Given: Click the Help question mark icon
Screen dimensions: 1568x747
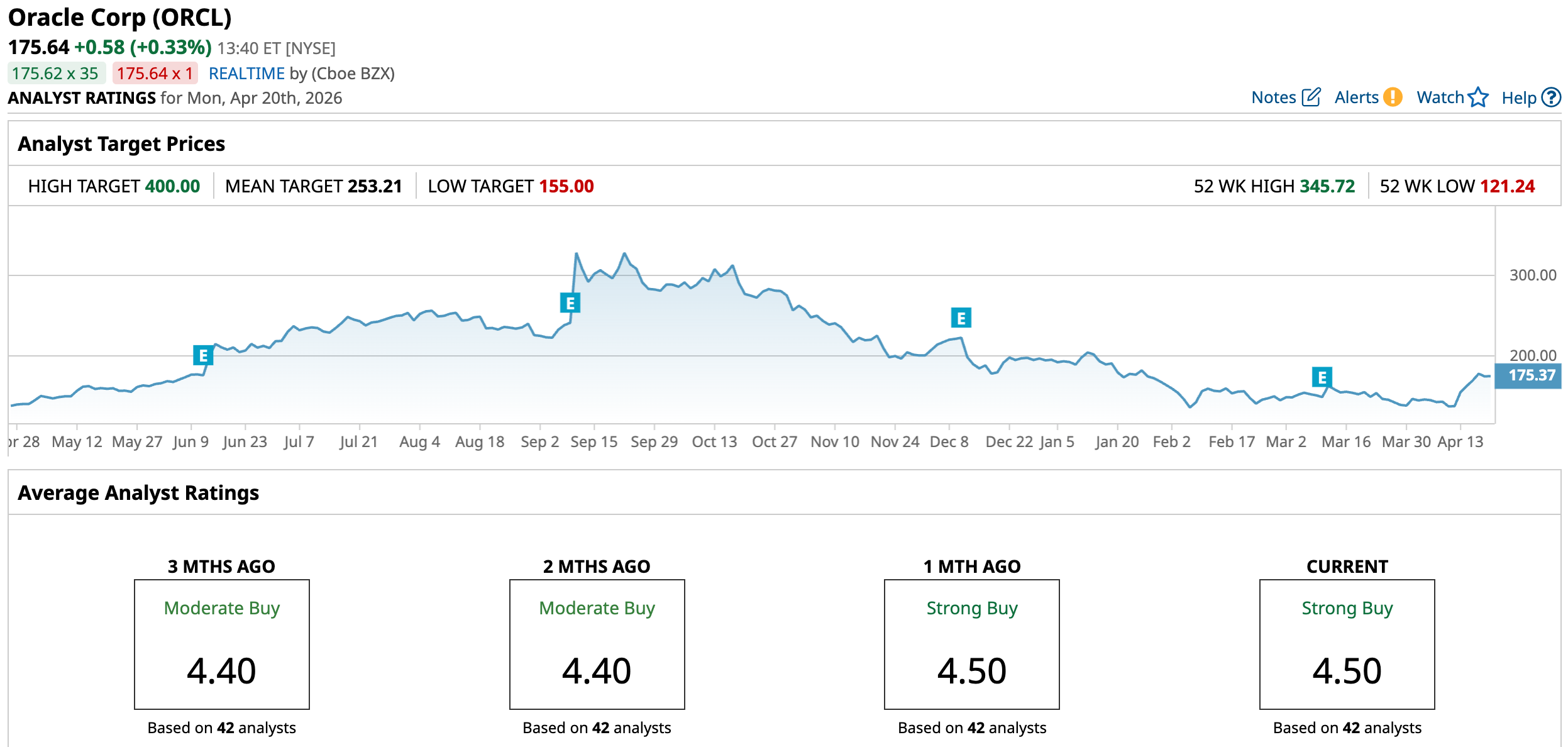Looking at the screenshot, I should pyautogui.click(x=1552, y=97).
